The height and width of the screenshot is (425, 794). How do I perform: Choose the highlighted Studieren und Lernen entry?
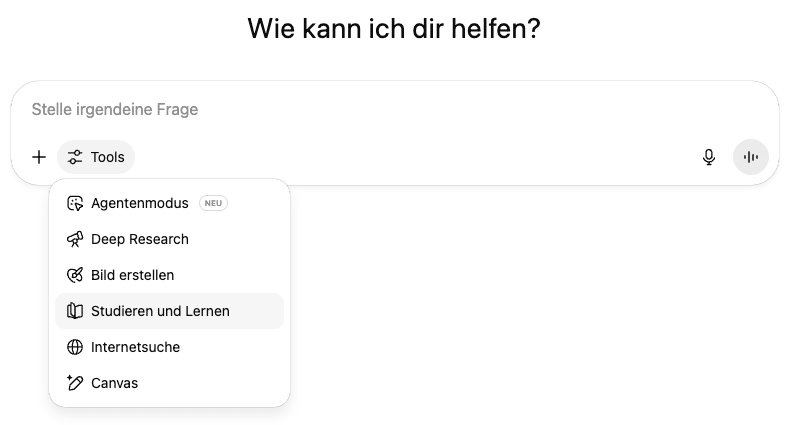pos(169,311)
